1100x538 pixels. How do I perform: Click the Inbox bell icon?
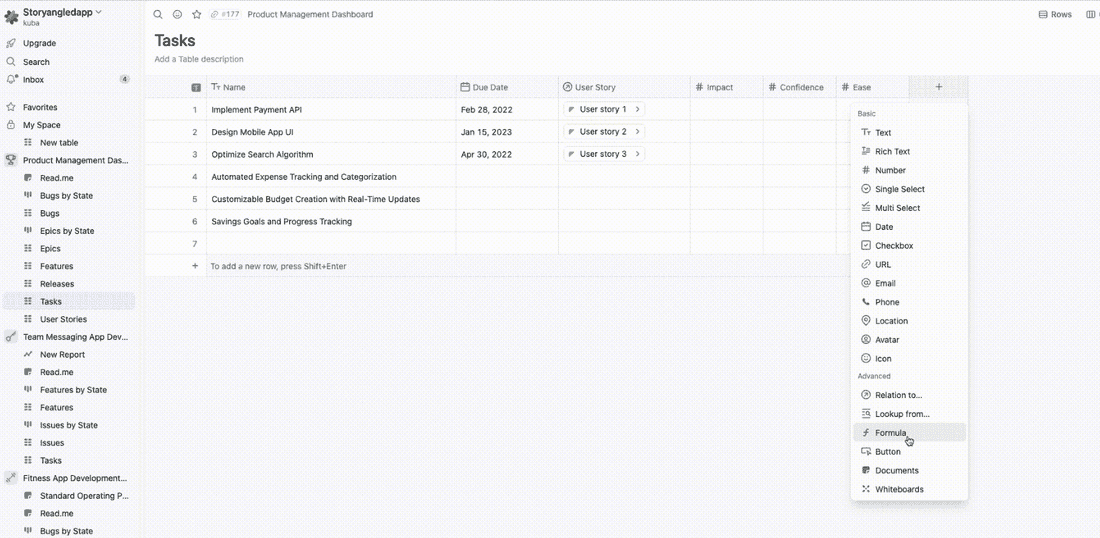point(11,80)
